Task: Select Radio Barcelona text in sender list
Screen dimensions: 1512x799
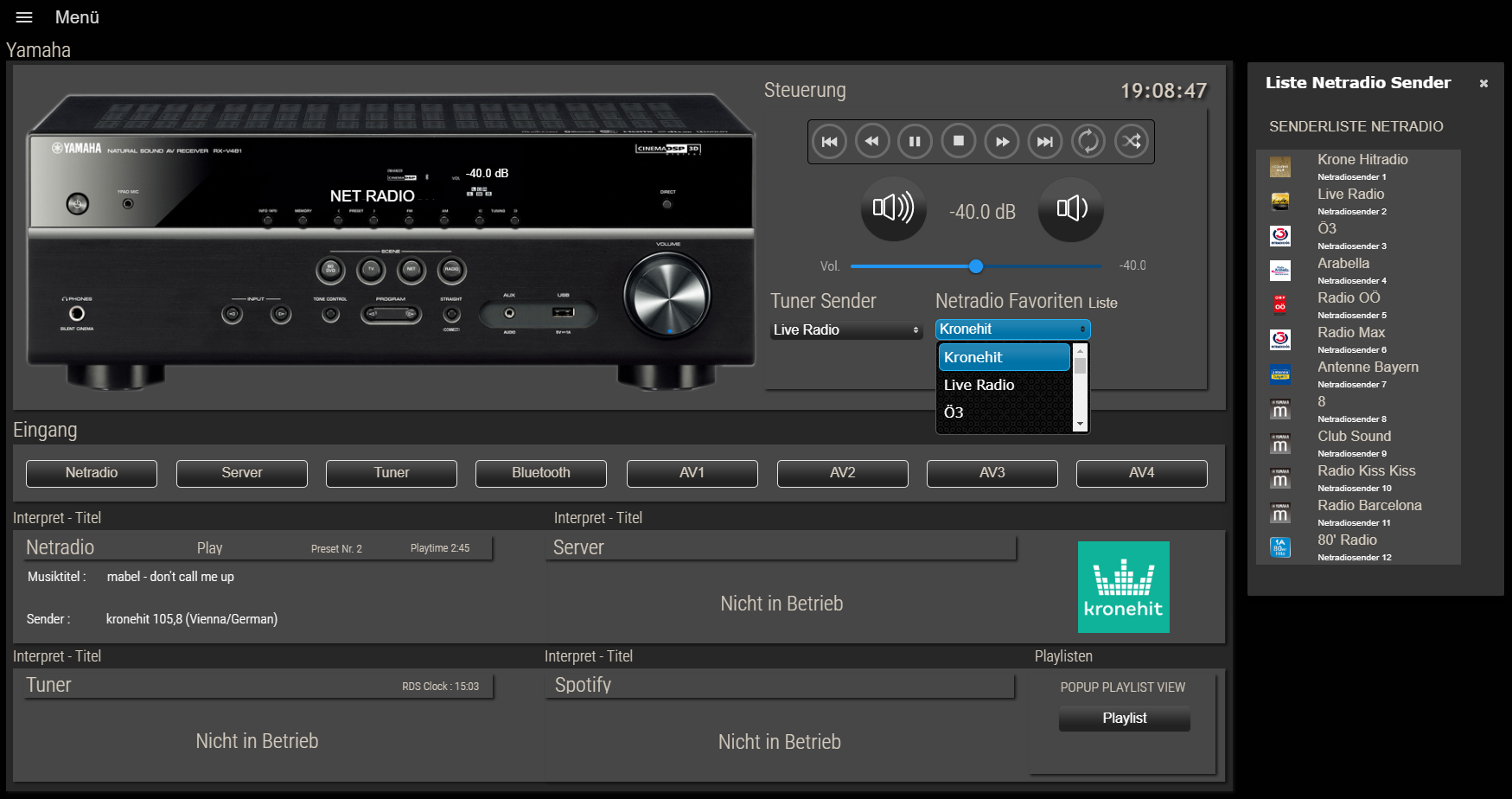Action: tap(1369, 505)
